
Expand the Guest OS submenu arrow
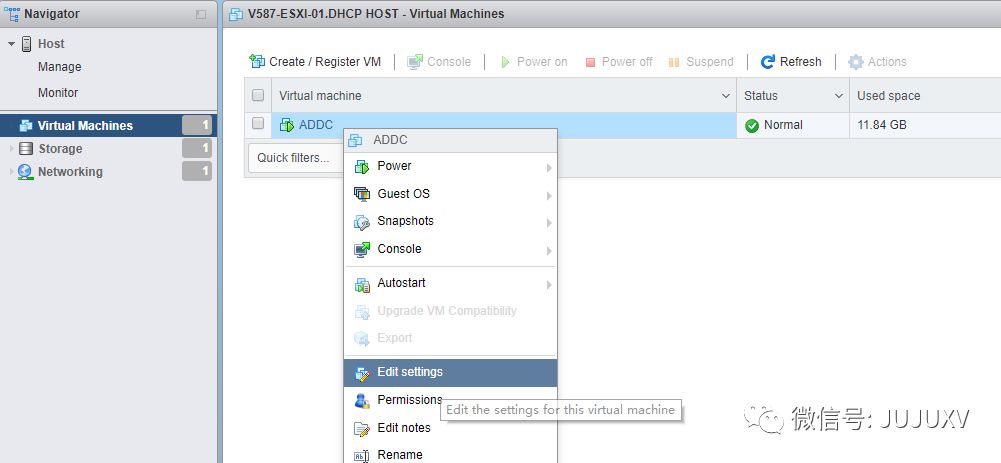coord(548,195)
